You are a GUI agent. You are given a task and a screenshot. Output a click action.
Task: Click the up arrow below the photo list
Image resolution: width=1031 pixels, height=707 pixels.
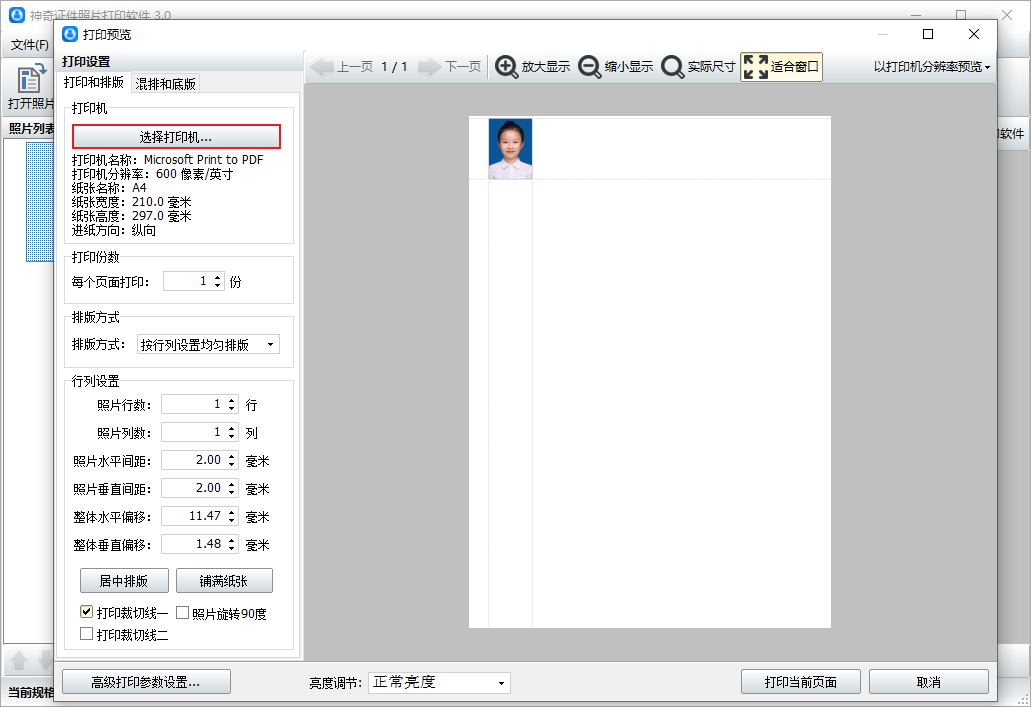click(17, 660)
